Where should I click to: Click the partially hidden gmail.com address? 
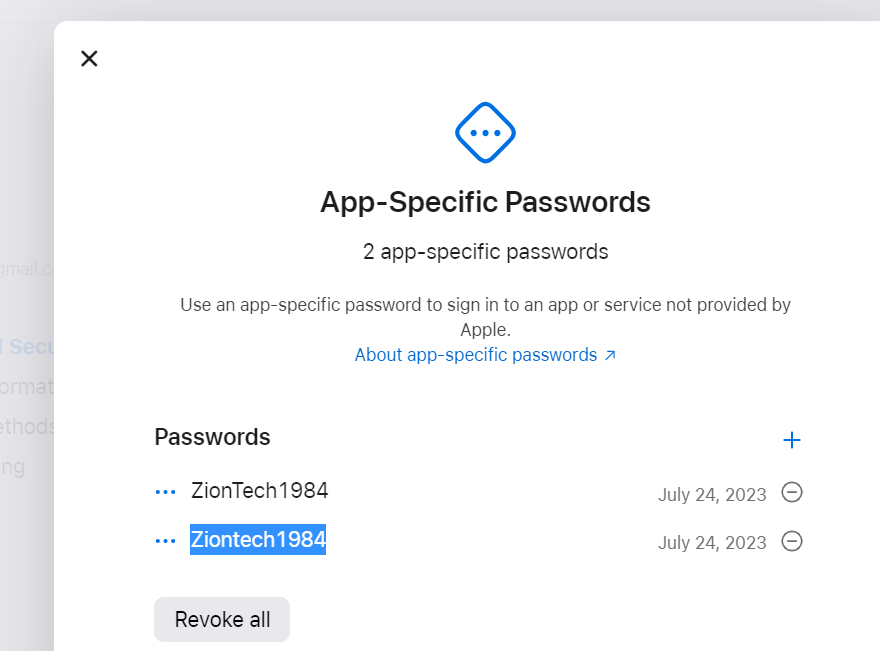[x=26, y=268]
